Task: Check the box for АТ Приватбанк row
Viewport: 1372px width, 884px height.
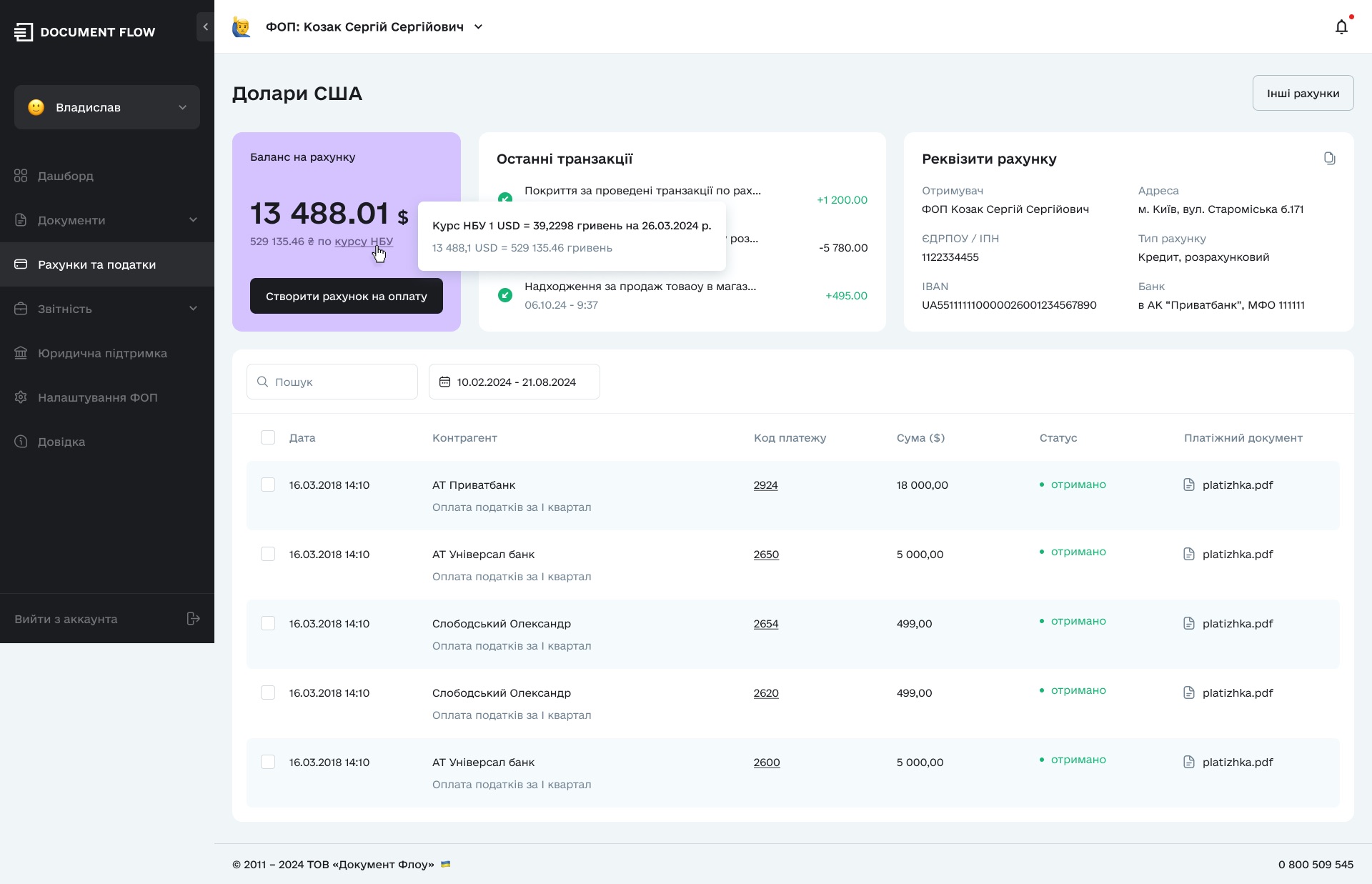Action: click(268, 485)
